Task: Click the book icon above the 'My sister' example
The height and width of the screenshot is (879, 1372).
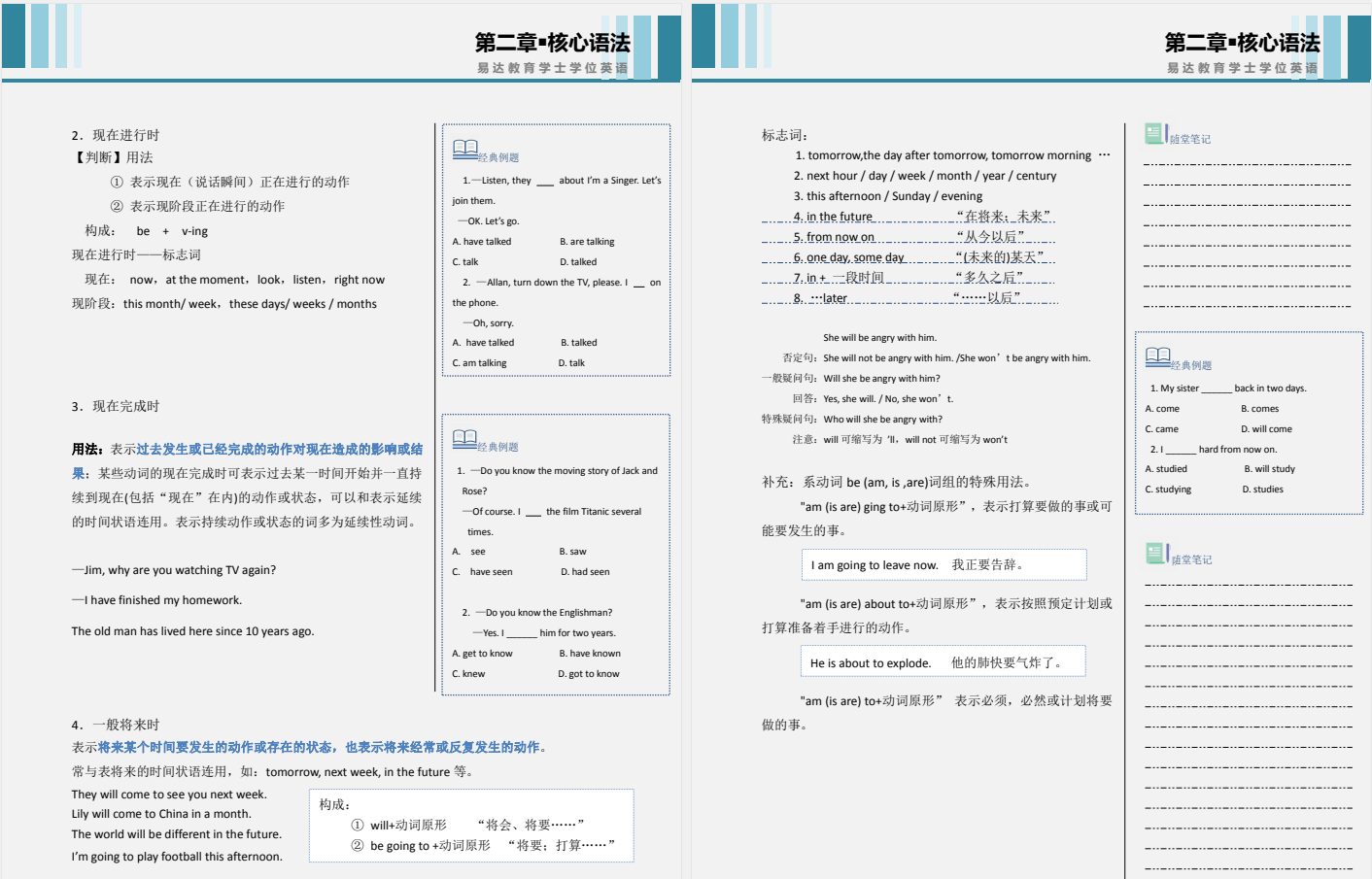Action: [1158, 357]
